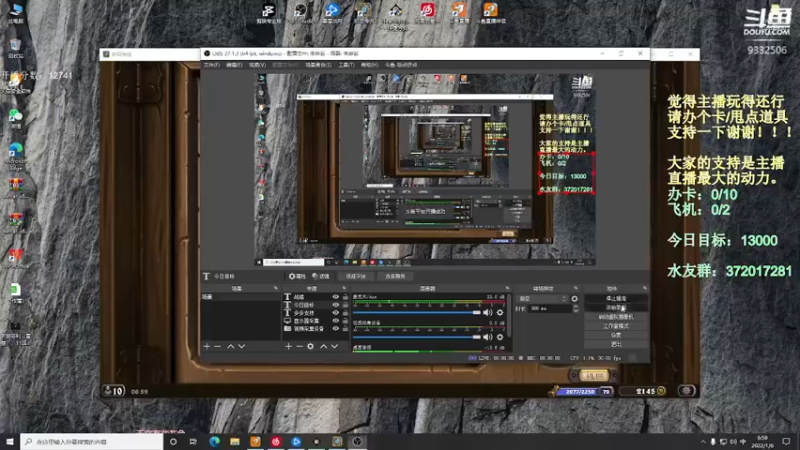
Task: Open the Scene Collection (场景集合) menu
Action: [x=318, y=65]
